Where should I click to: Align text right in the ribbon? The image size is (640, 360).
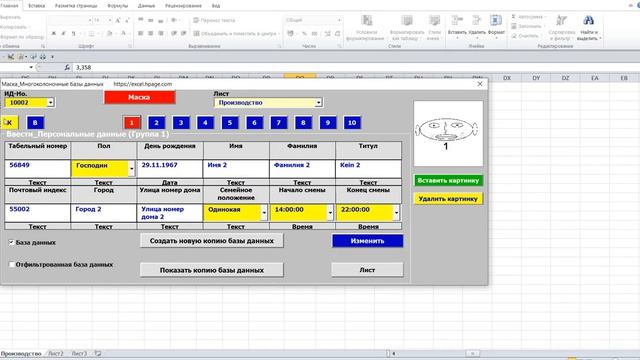pyautogui.click(x=161, y=33)
